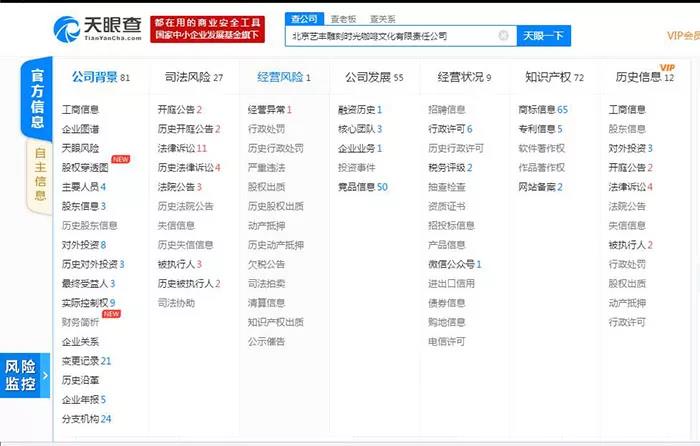Select the 官方信息 side tab

click(38, 99)
